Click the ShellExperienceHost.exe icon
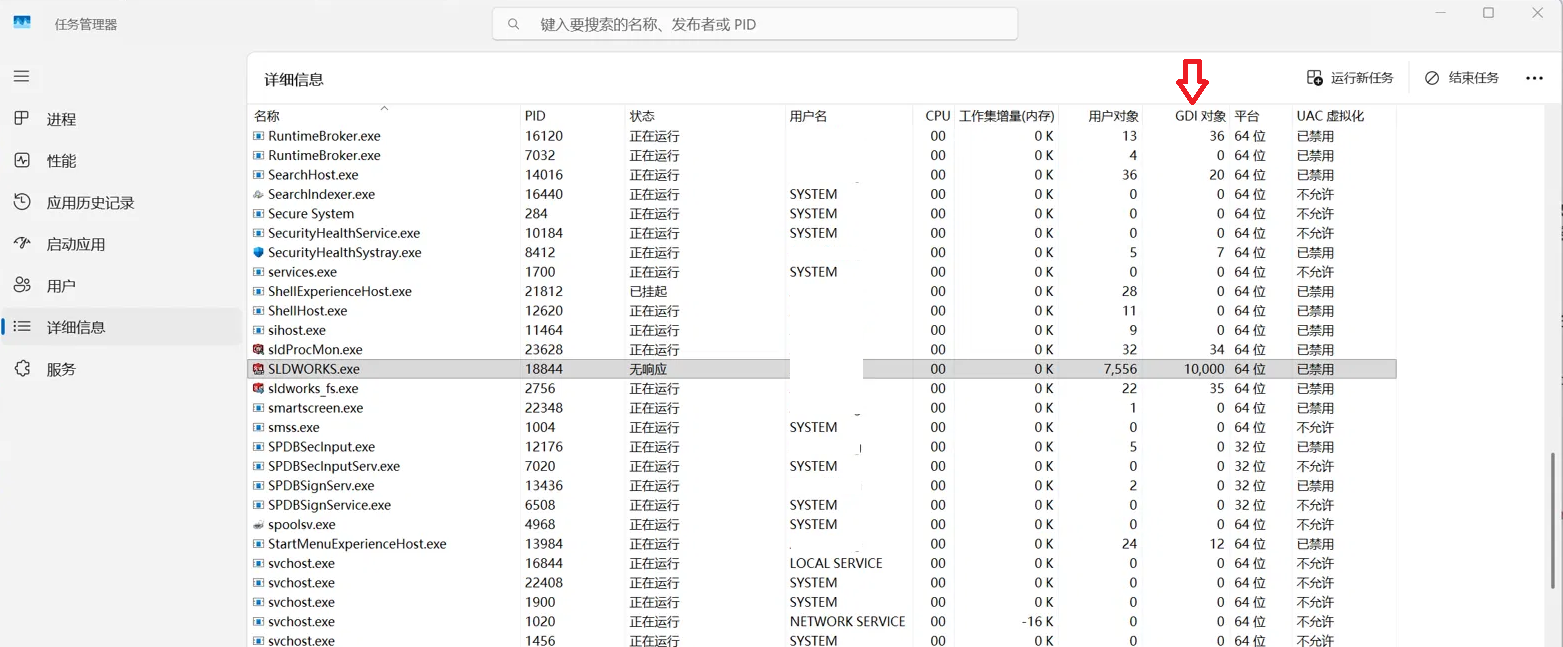The height and width of the screenshot is (647, 1563). tap(258, 292)
